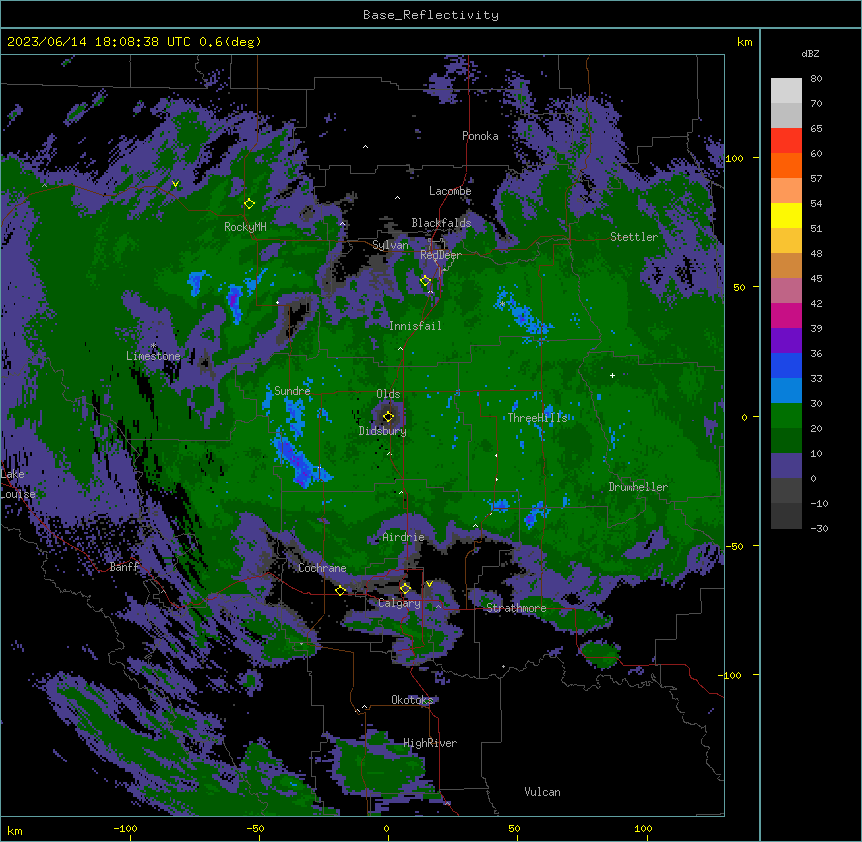
Task: Click the magenta 42 dBZ legend swatch
Action: pos(786,315)
